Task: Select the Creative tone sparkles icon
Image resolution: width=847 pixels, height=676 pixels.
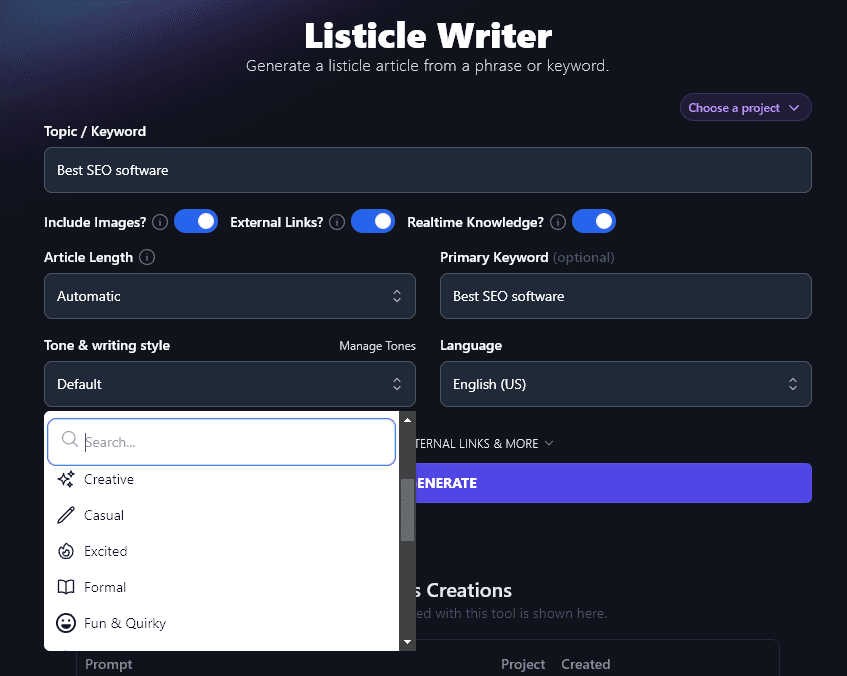Action: [x=68, y=479]
